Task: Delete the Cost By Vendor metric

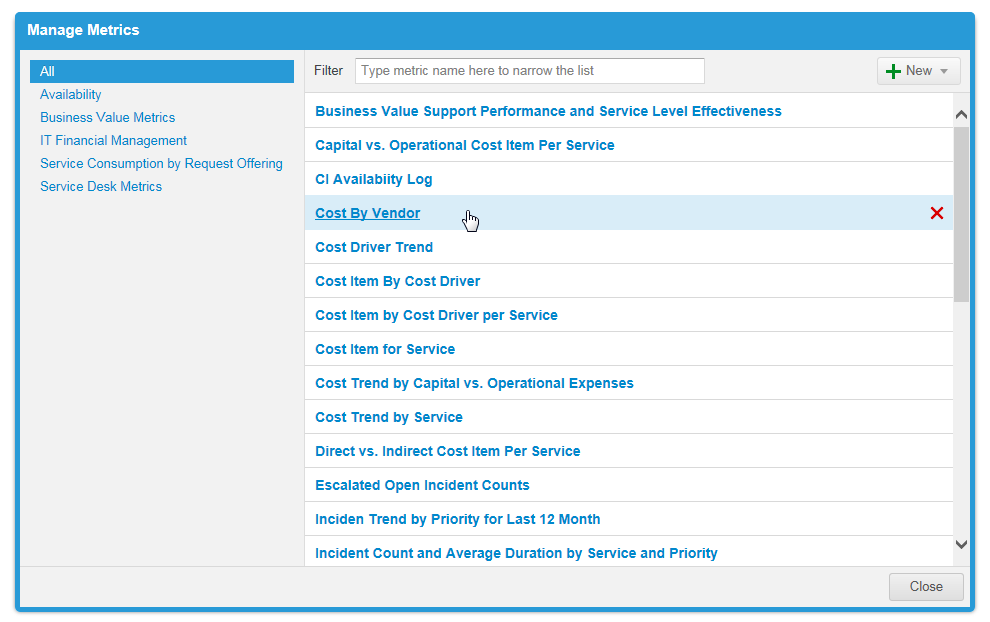Action: 936,213
